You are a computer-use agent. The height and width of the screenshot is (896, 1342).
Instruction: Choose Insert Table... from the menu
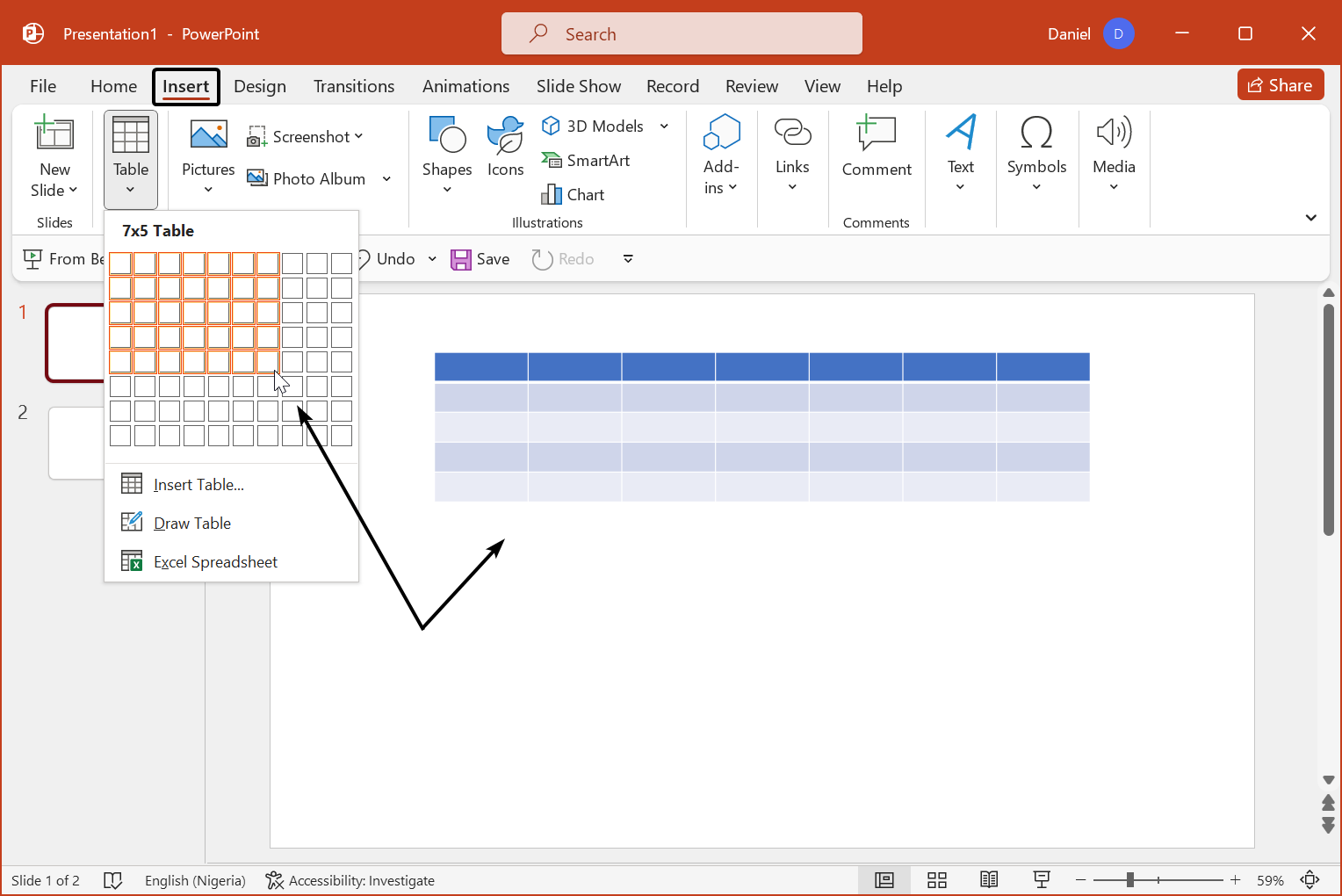[x=198, y=485]
